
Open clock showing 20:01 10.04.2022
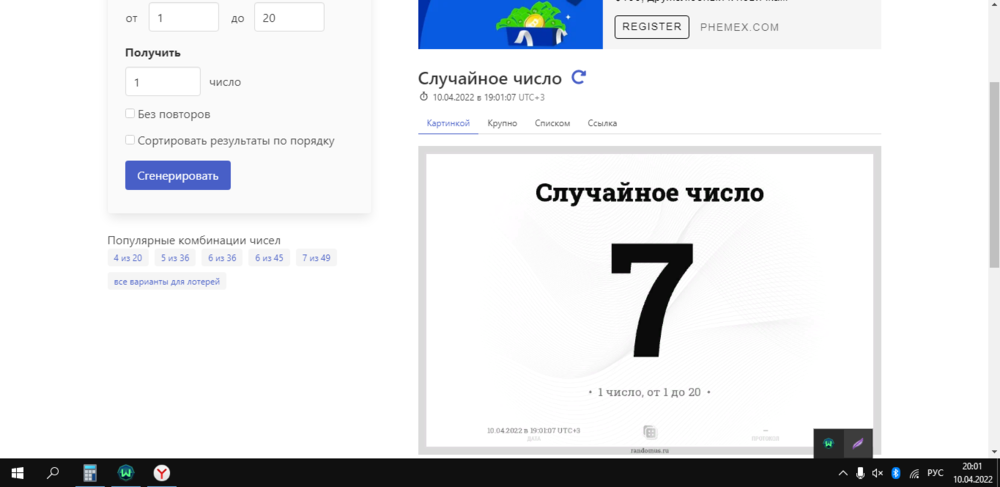coord(973,473)
